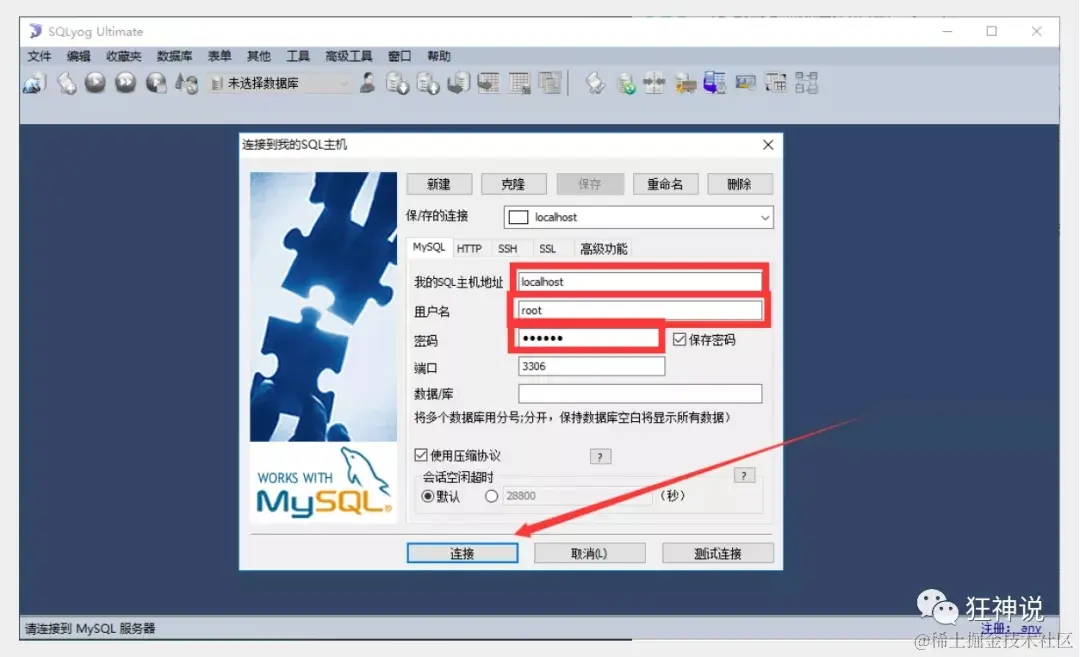Click the 连接 button
The image size is (1080, 657).
click(x=462, y=553)
